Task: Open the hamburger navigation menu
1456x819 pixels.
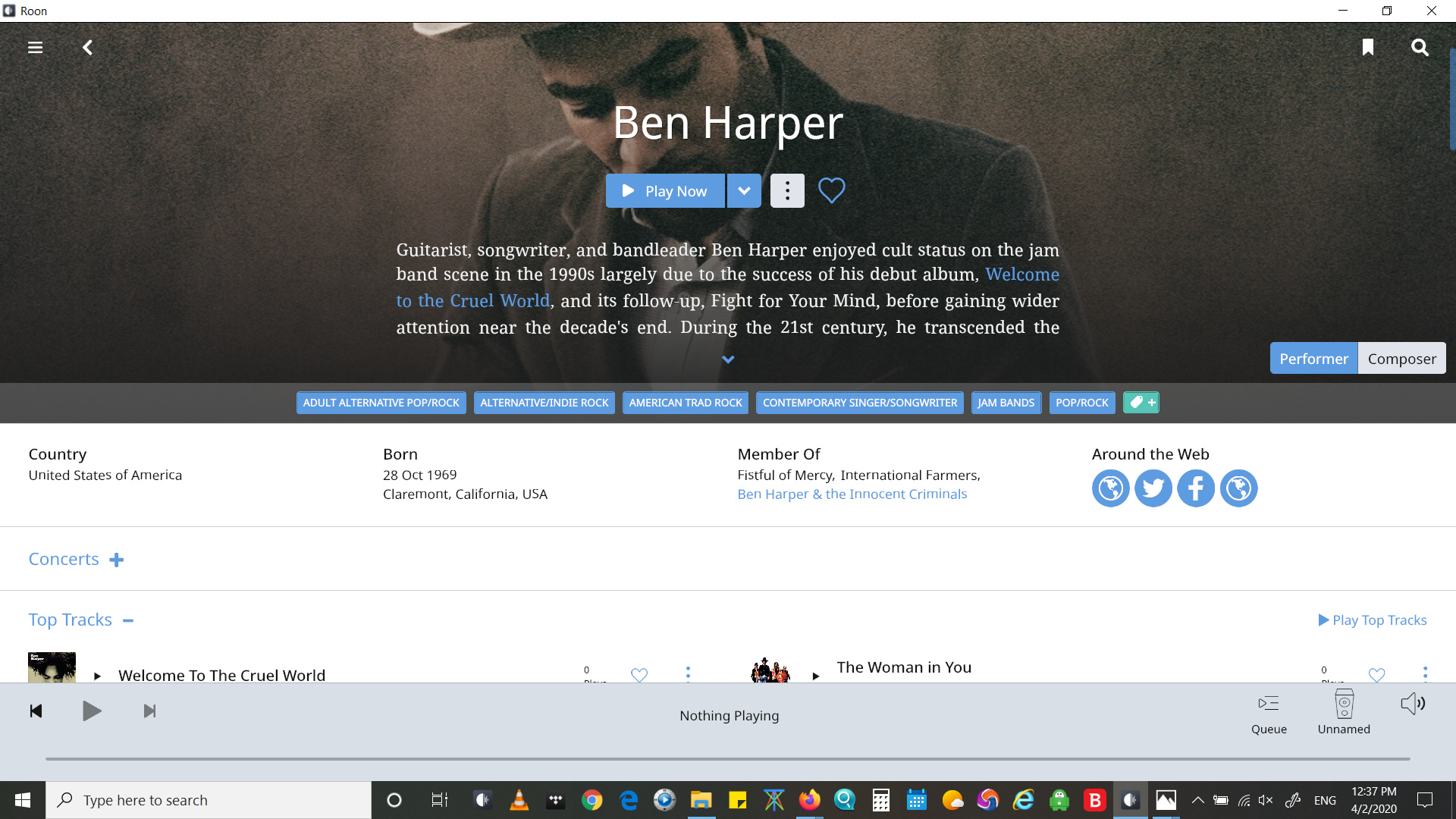Action: pyautogui.click(x=35, y=48)
